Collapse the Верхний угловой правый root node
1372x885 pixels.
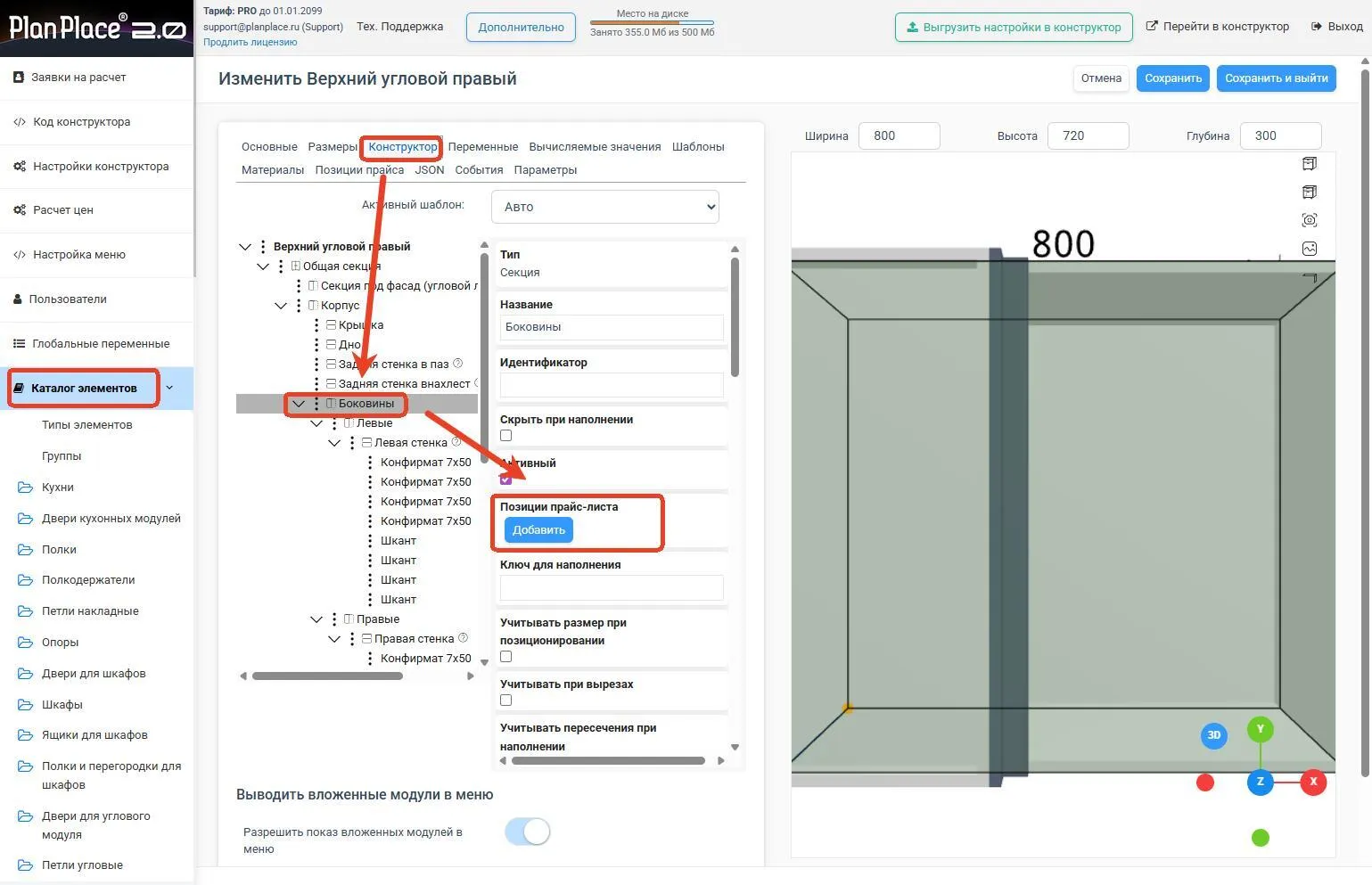tap(245, 247)
